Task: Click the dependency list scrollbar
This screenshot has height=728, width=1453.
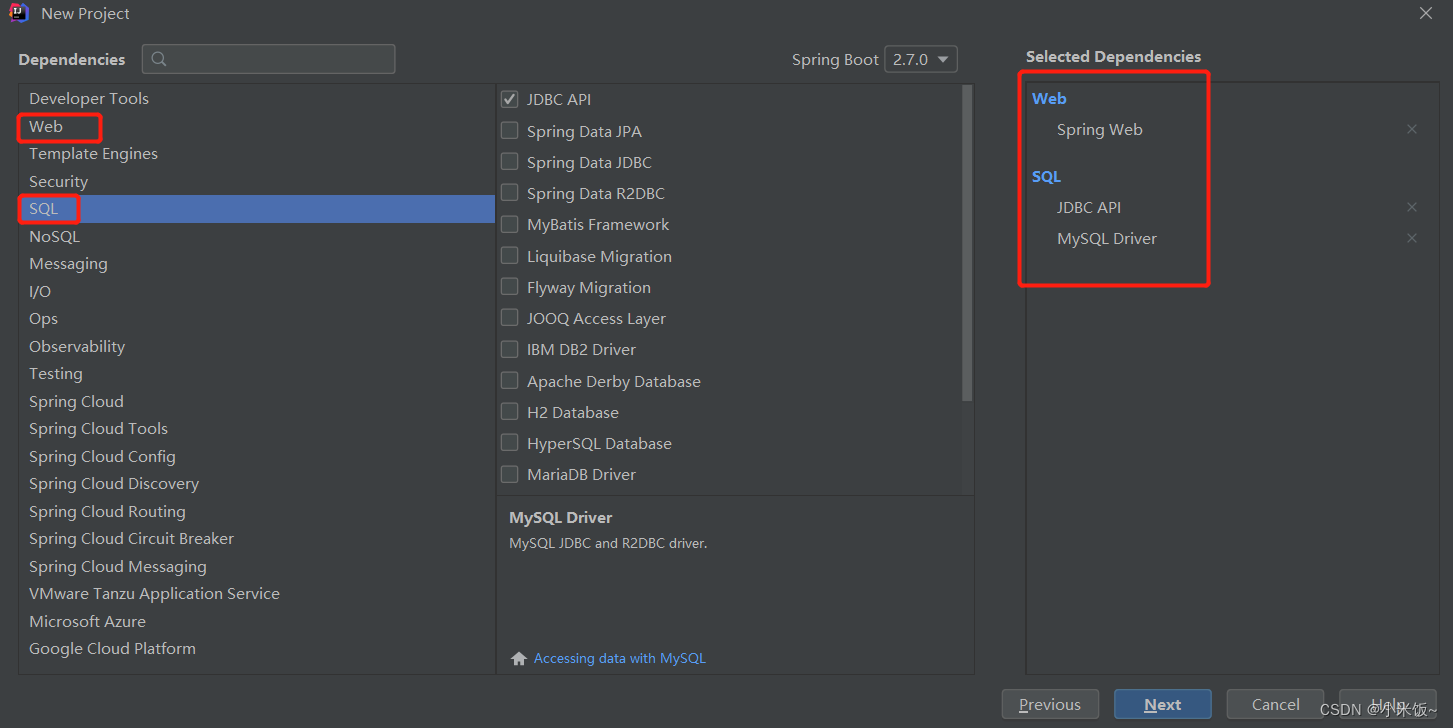Action: click(x=967, y=243)
